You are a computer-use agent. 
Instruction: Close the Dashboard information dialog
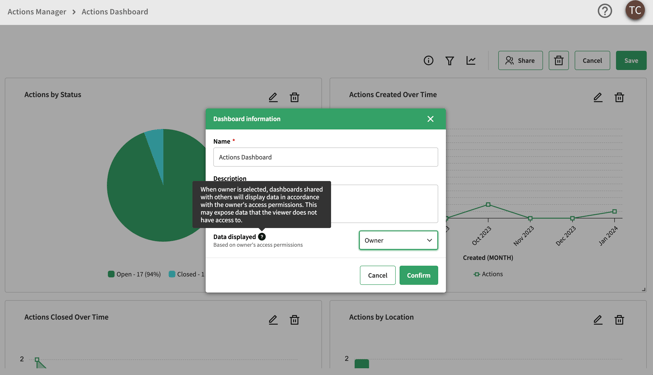pos(430,119)
